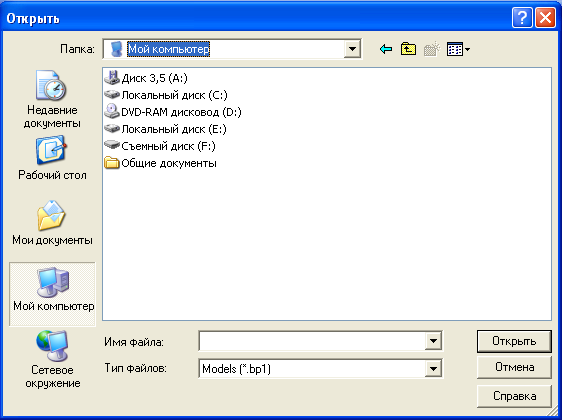
Task: Select floppy drive Диск 3,5 (A:)
Action: click(x=146, y=78)
